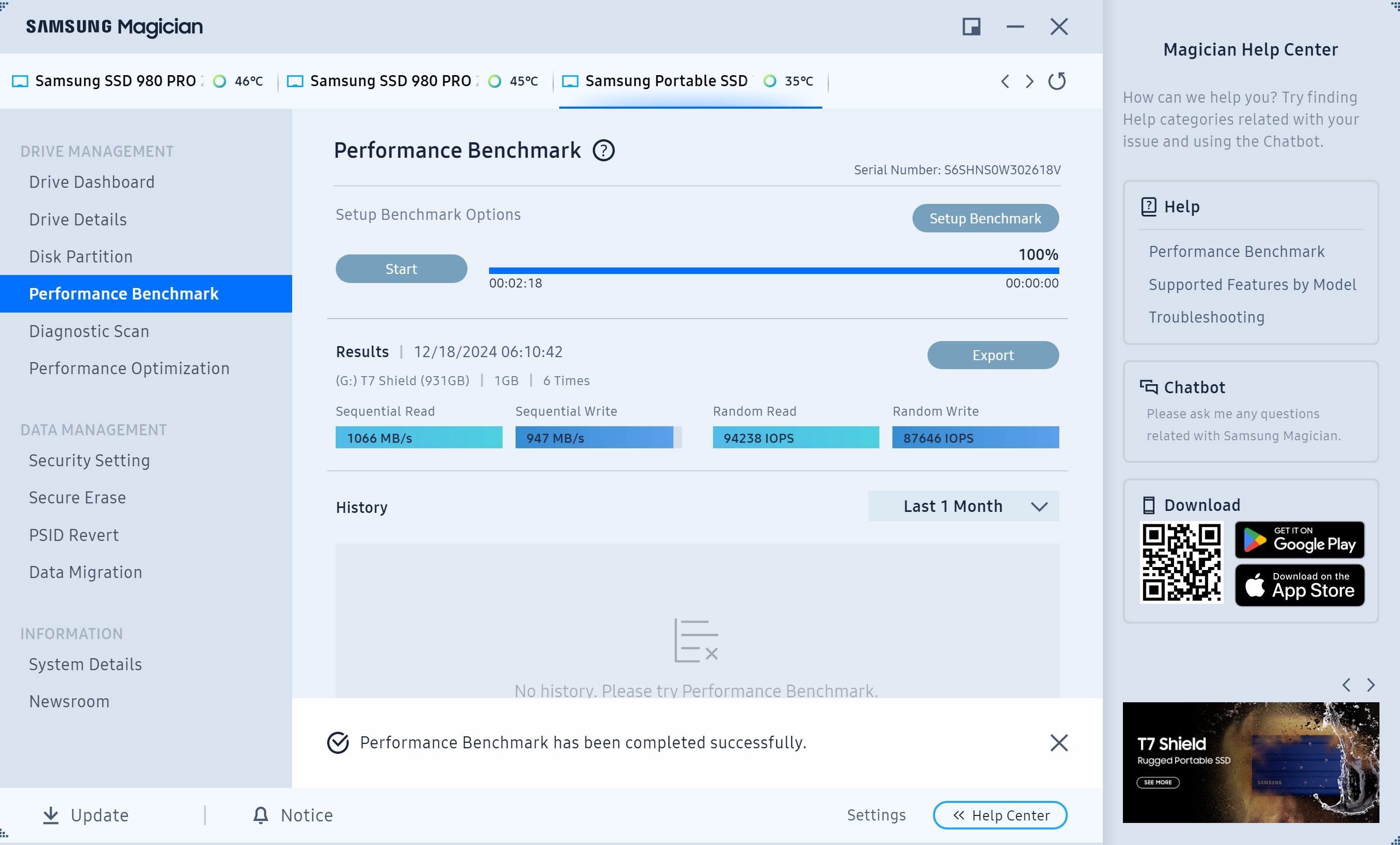This screenshot has width=1400, height=845.
Task: Click the Download section phone icon
Action: click(1148, 505)
